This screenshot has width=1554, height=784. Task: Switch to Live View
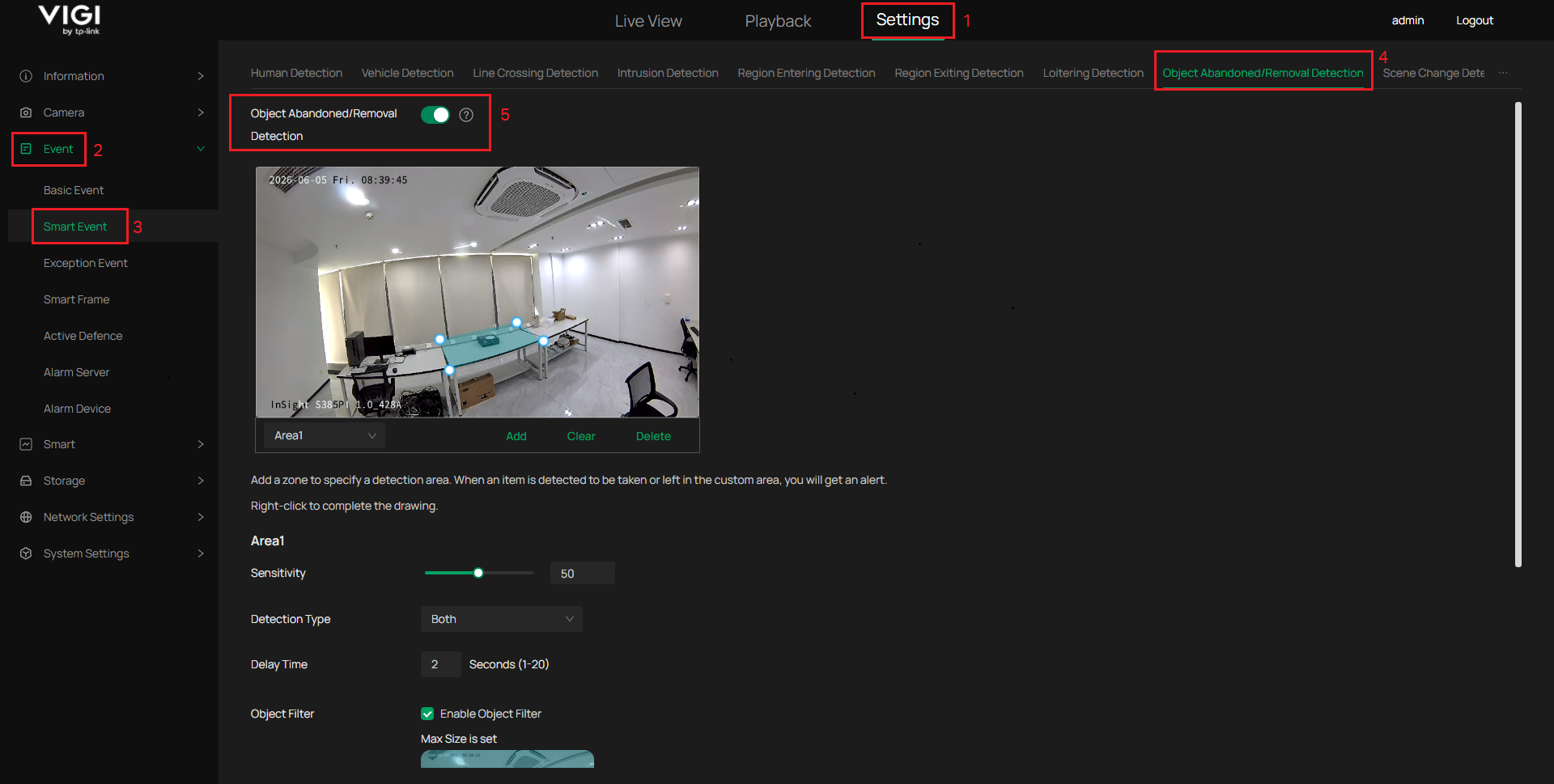[648, 21]
